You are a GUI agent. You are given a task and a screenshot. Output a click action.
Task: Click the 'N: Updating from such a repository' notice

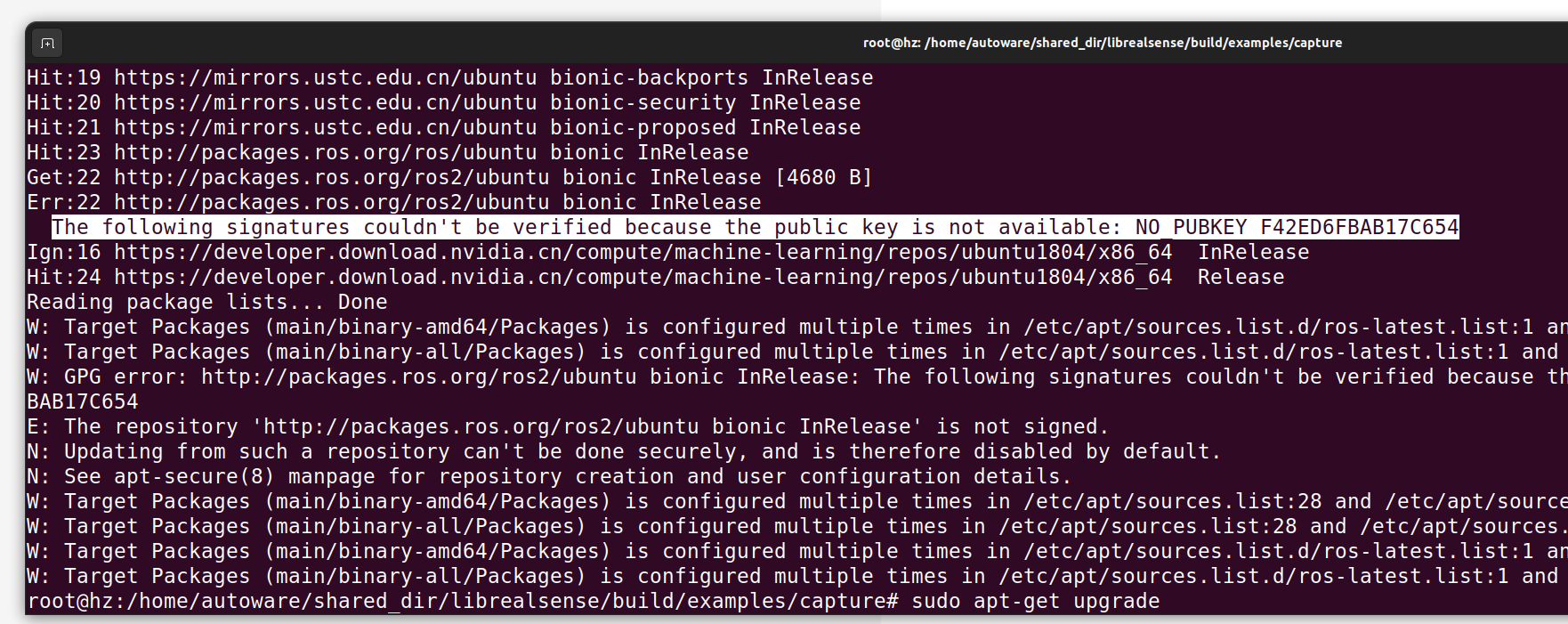coord(624,451)
